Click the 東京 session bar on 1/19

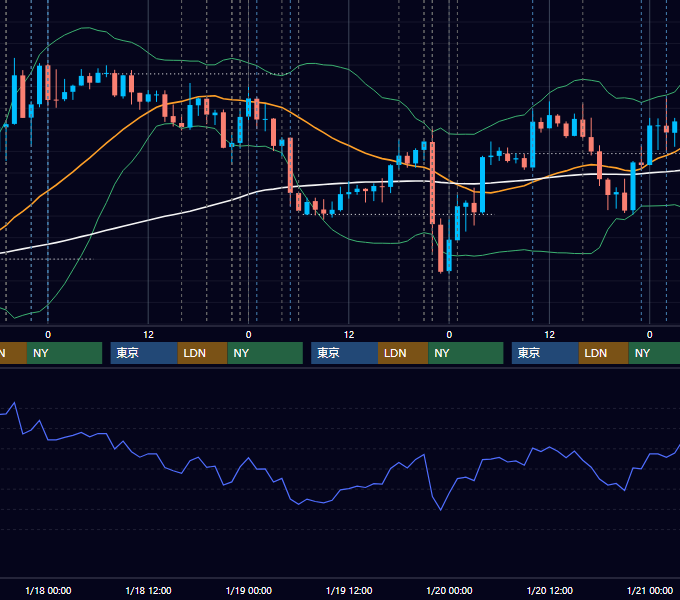coord(344,353)
